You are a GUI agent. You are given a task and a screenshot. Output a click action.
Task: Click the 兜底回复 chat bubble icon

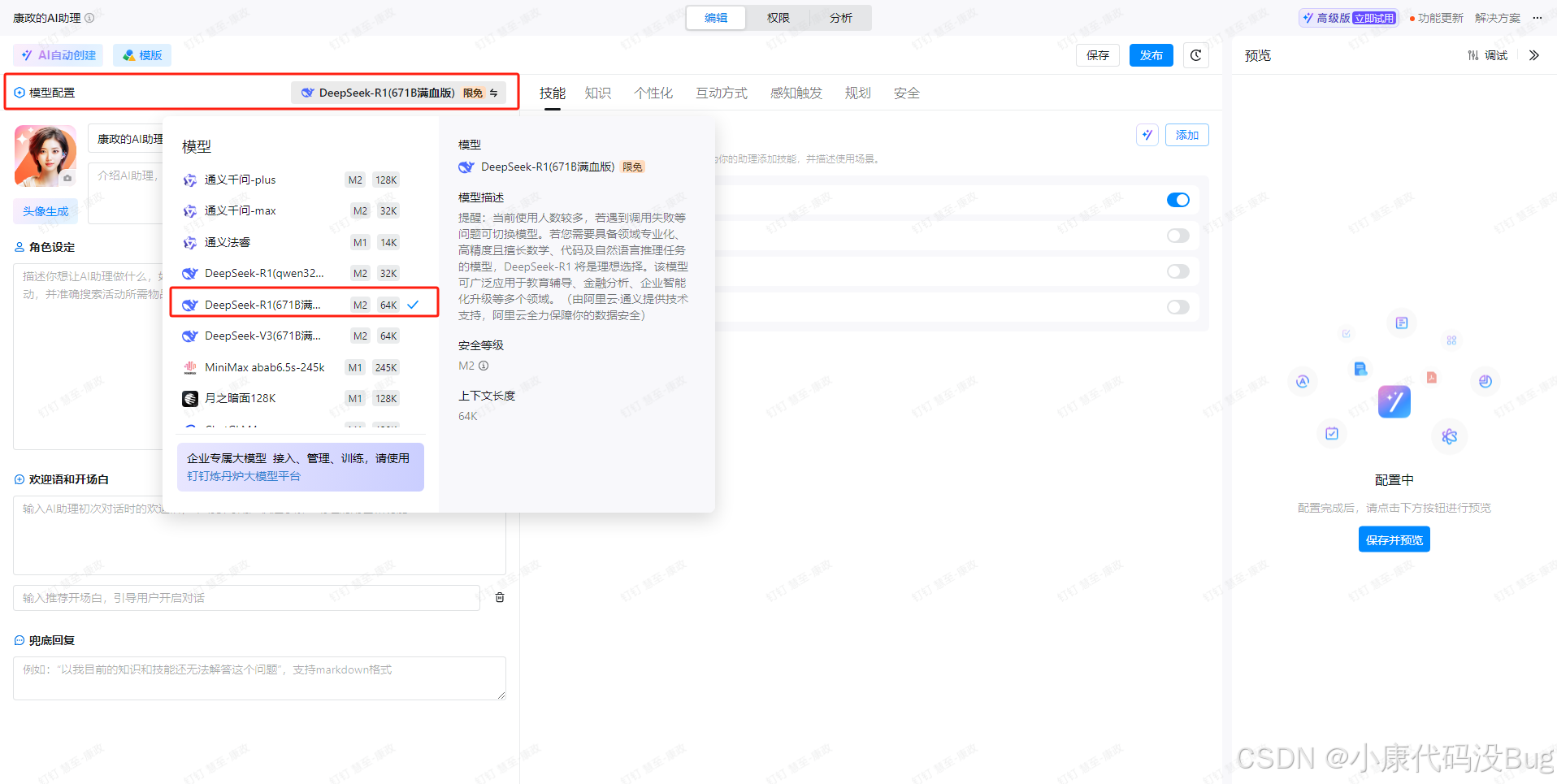(20, 640)
